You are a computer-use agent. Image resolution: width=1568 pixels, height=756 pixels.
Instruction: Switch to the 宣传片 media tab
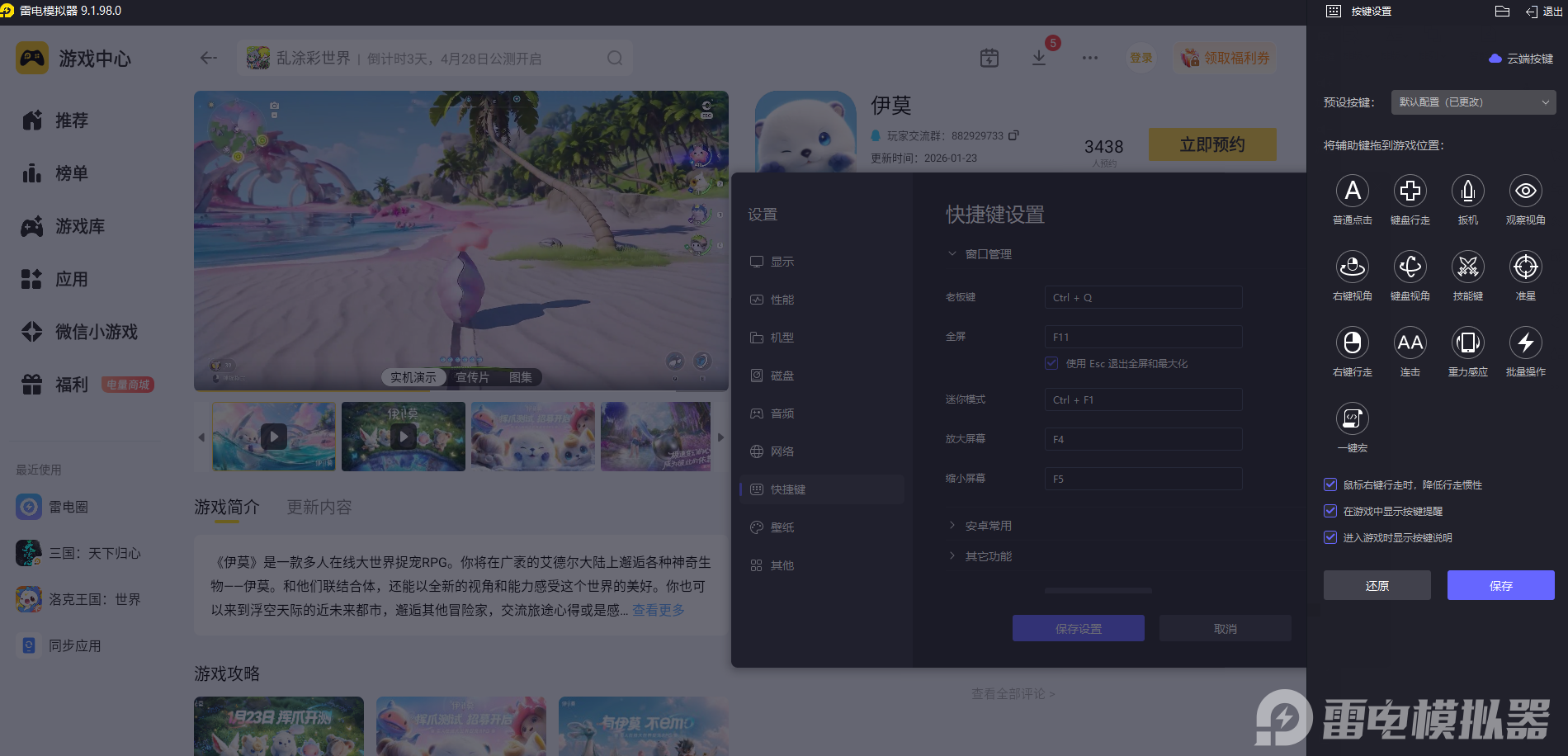pyautogui.click(x=472, y=377)
